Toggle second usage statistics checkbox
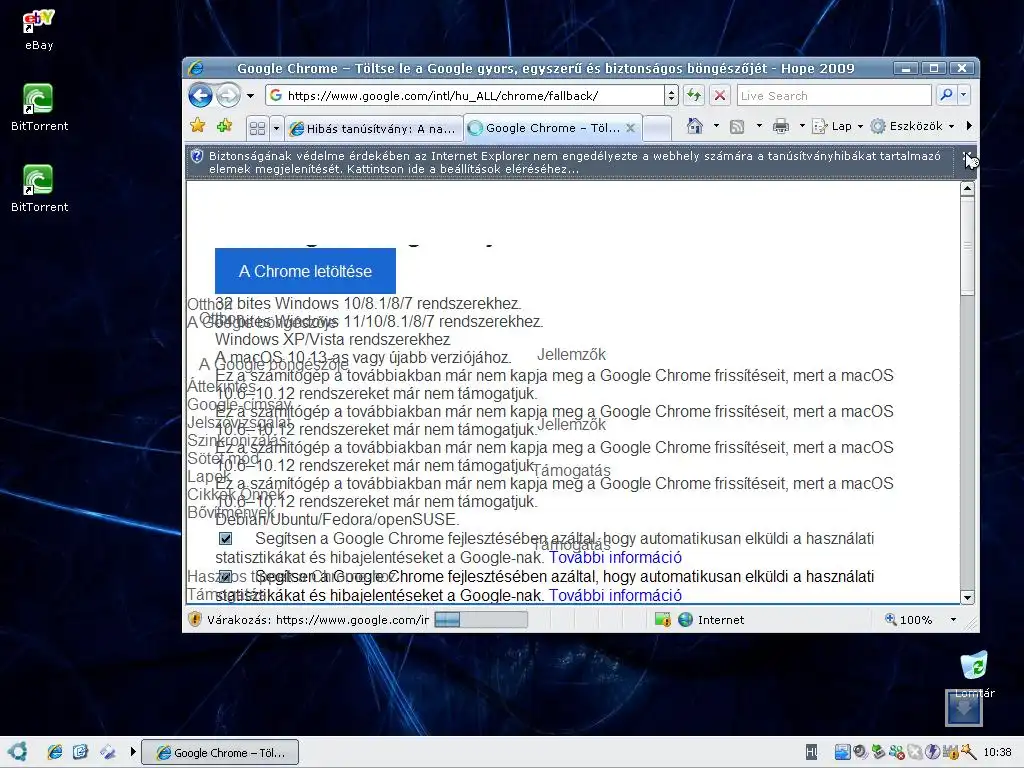The height and width of the screenshot is (768, 1024). 225,577
